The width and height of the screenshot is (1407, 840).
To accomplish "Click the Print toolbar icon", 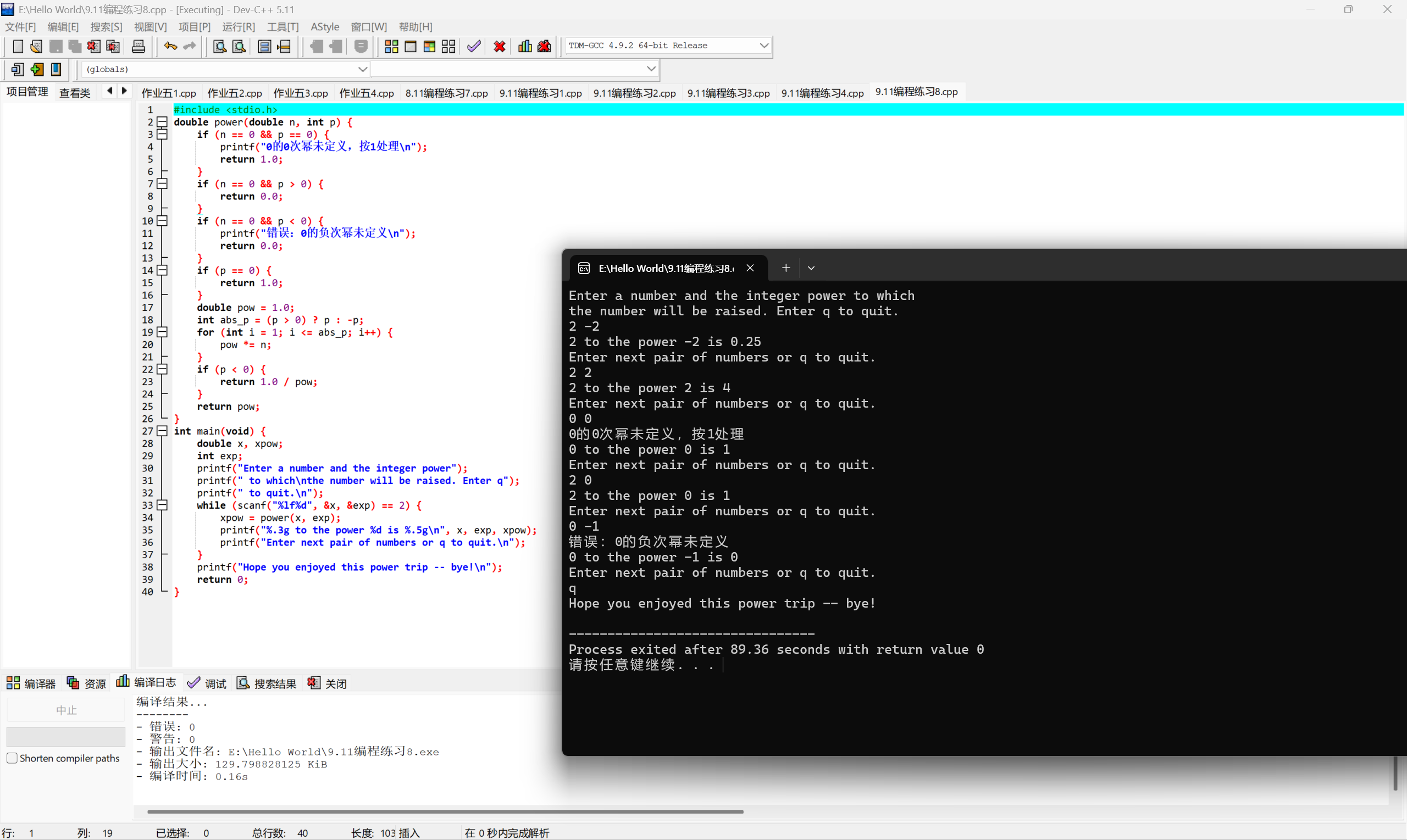I will 138,46.
